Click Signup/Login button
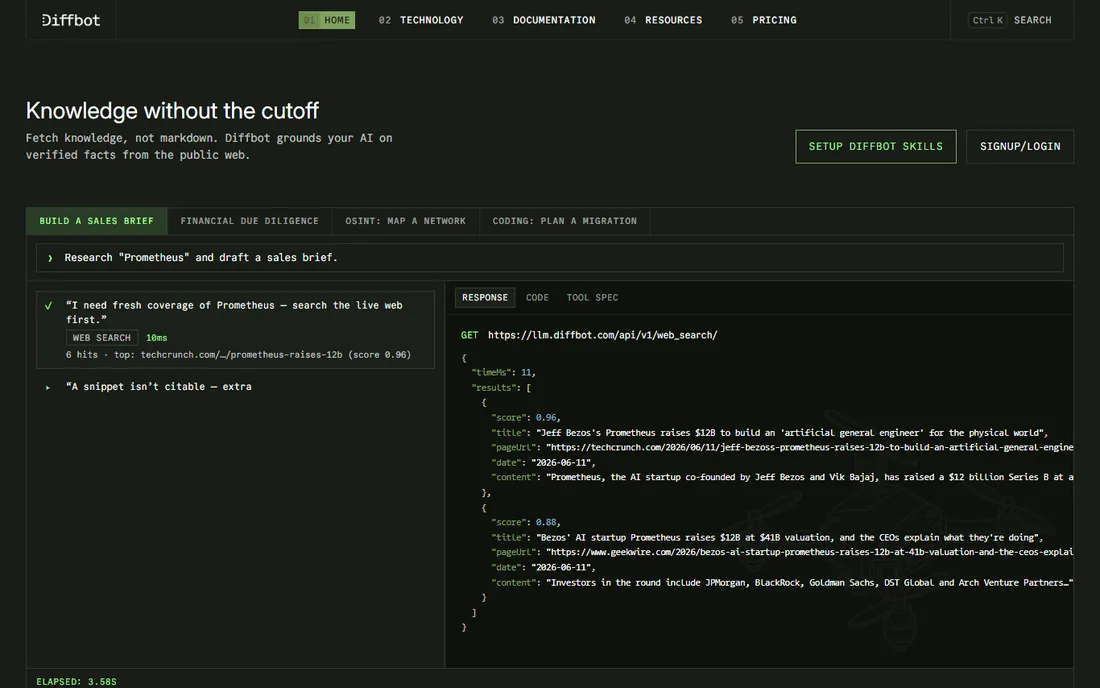 1020,147
